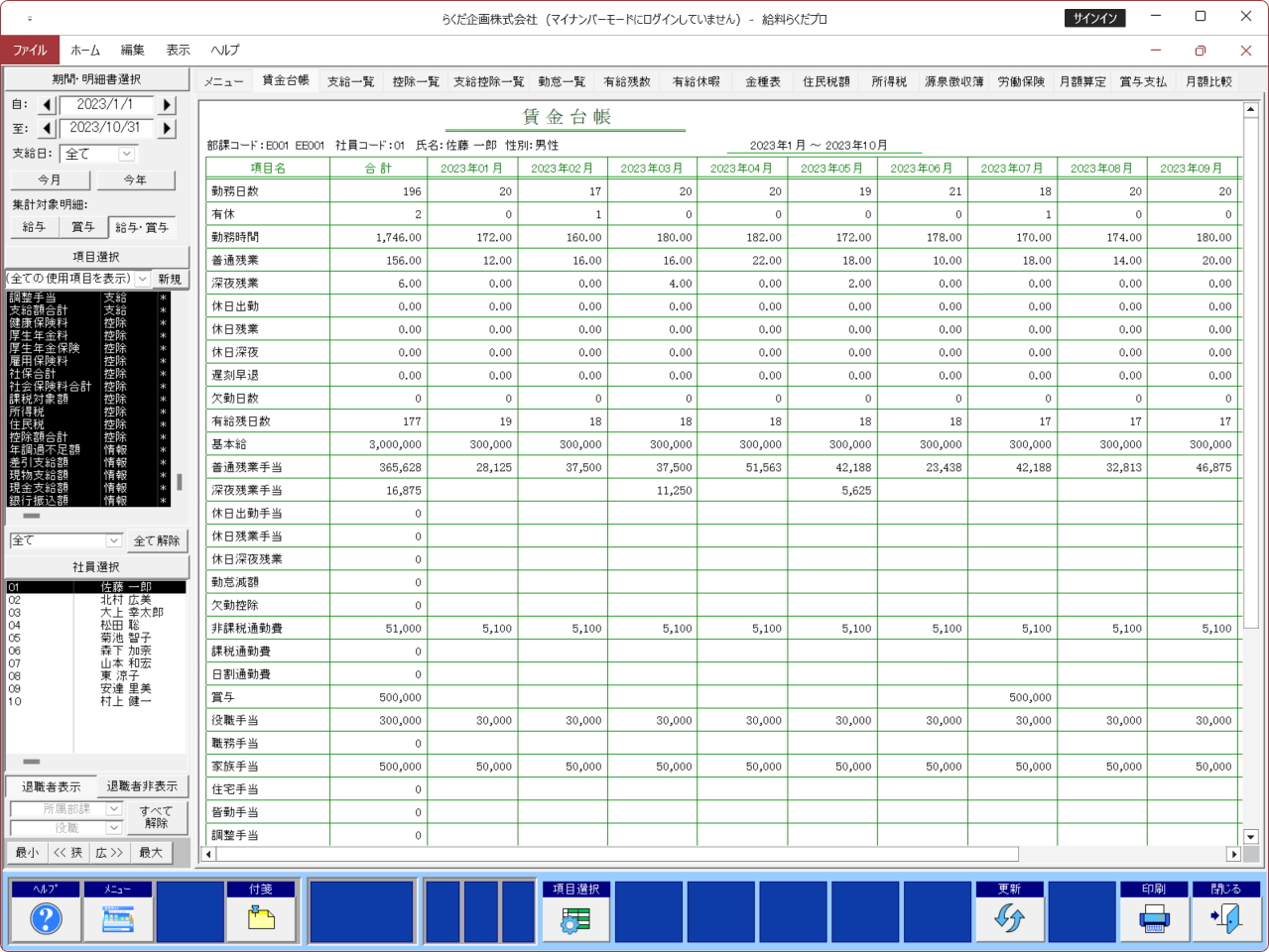Image resolution: width=1269 pixels, height=952 pixels.
Task: Switch to the 源泉徴収簿 tab
Action: click(x=954, y=81)
